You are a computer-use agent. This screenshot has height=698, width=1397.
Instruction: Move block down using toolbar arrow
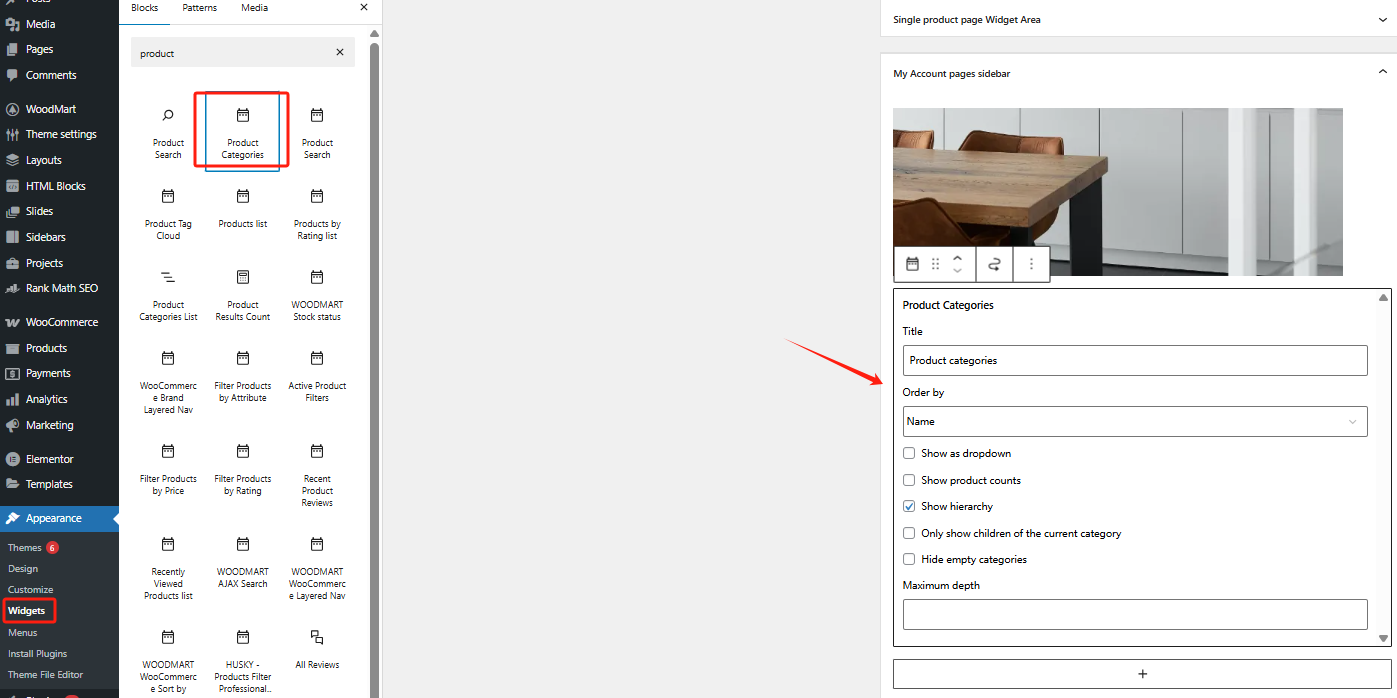pos(957,271)
